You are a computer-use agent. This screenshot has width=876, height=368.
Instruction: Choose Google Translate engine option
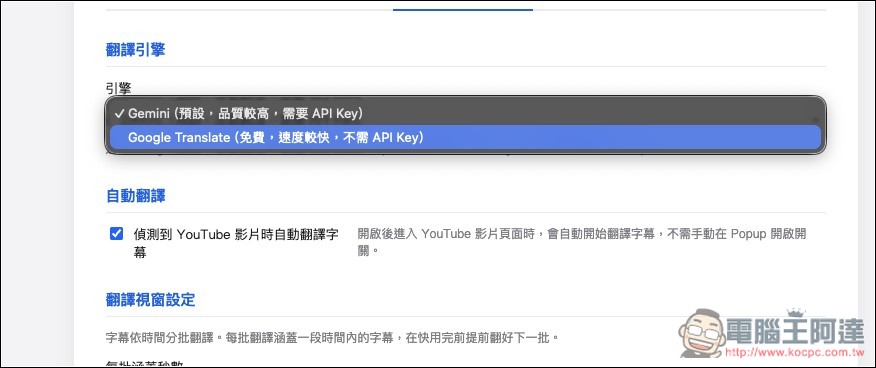[465, 137]
